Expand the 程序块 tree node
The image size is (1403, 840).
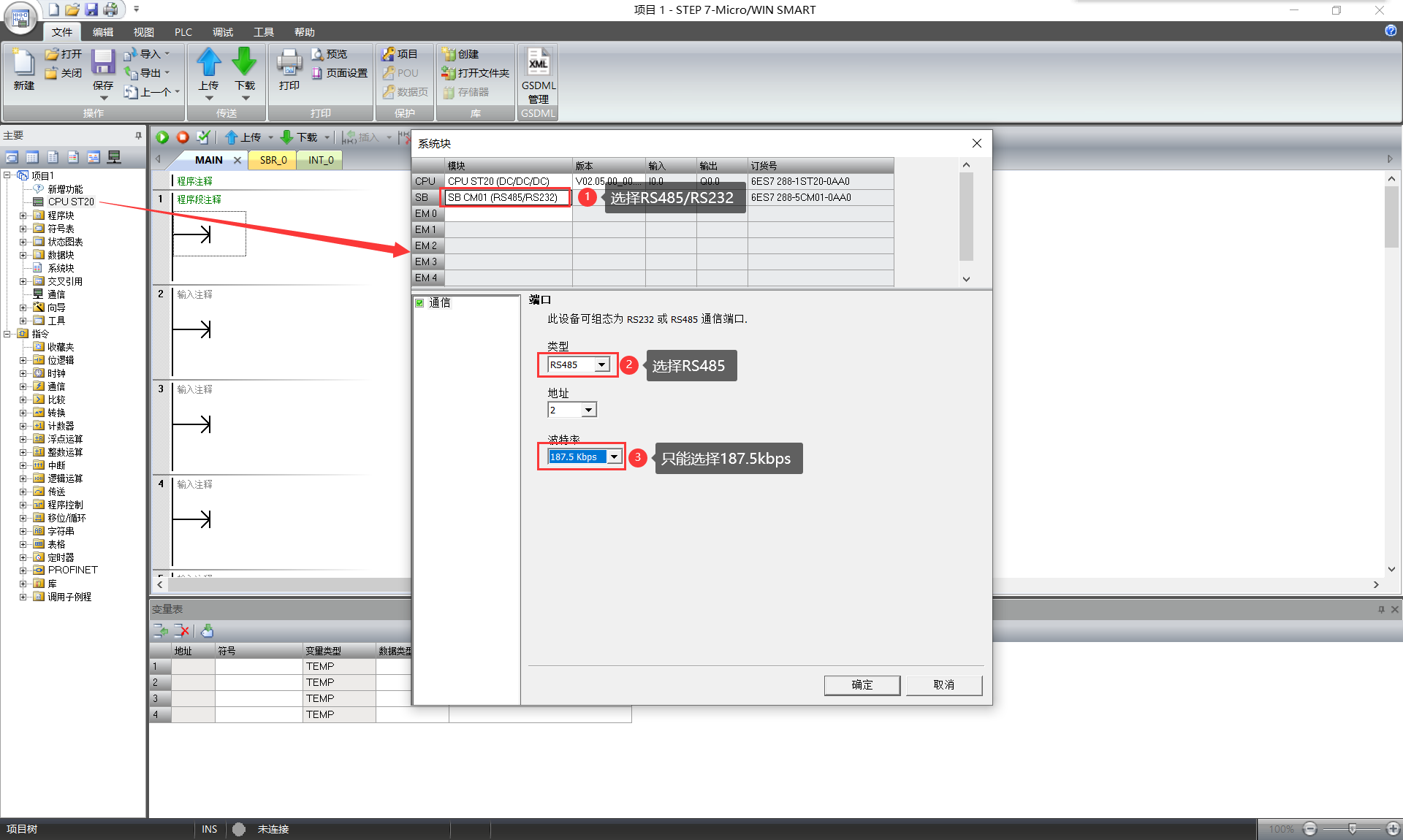coord(23,215)
